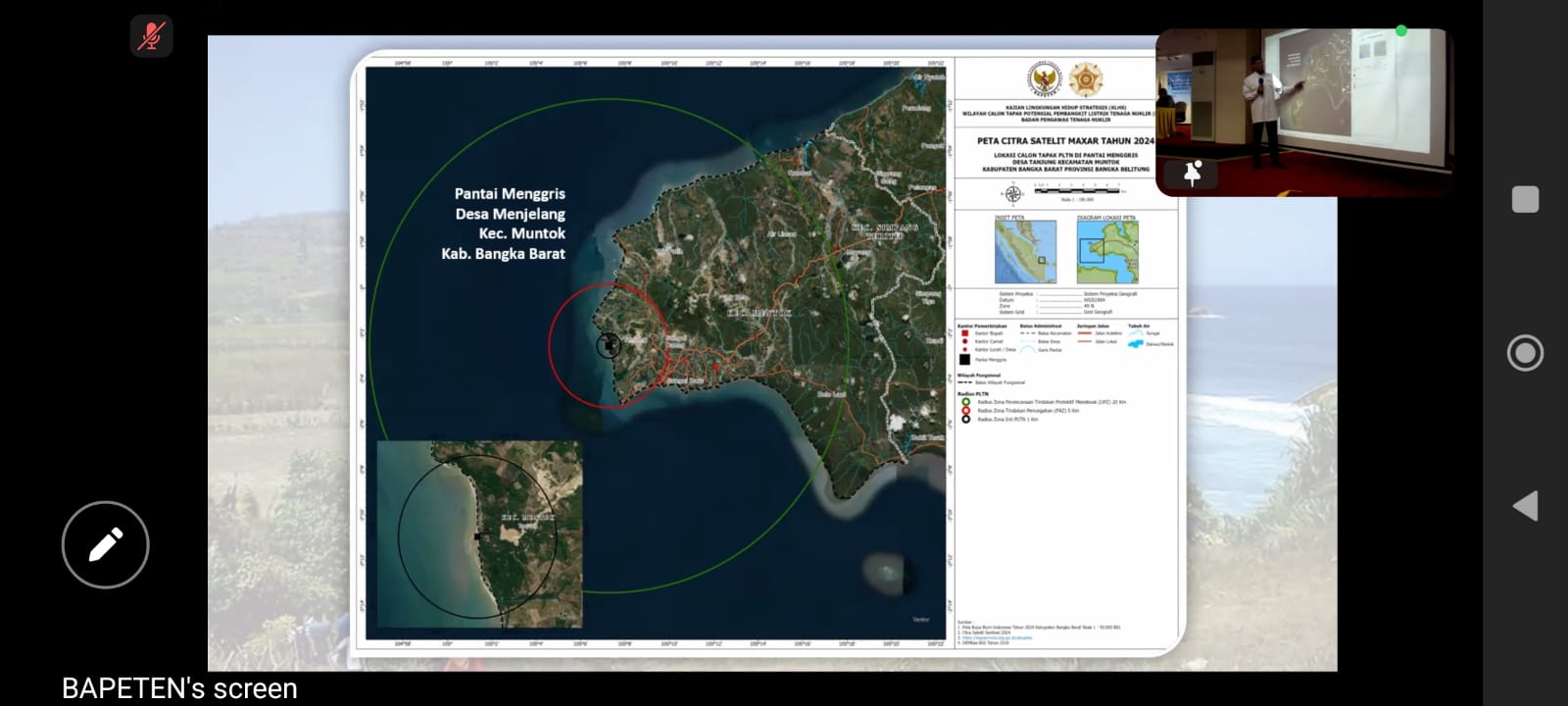The height and width of the screenshot is (706, 1568).
Task: Tap the Peta Citra Satelit Maxar title
Action: 1064,141
